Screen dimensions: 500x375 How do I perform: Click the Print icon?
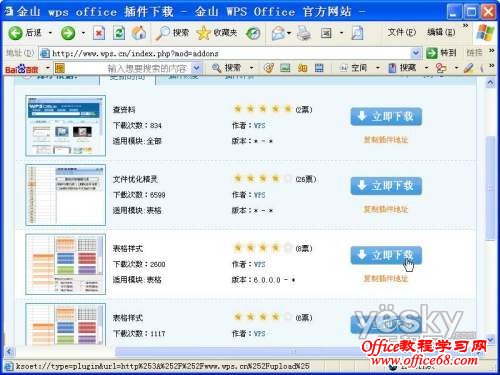tap(304, 33)
